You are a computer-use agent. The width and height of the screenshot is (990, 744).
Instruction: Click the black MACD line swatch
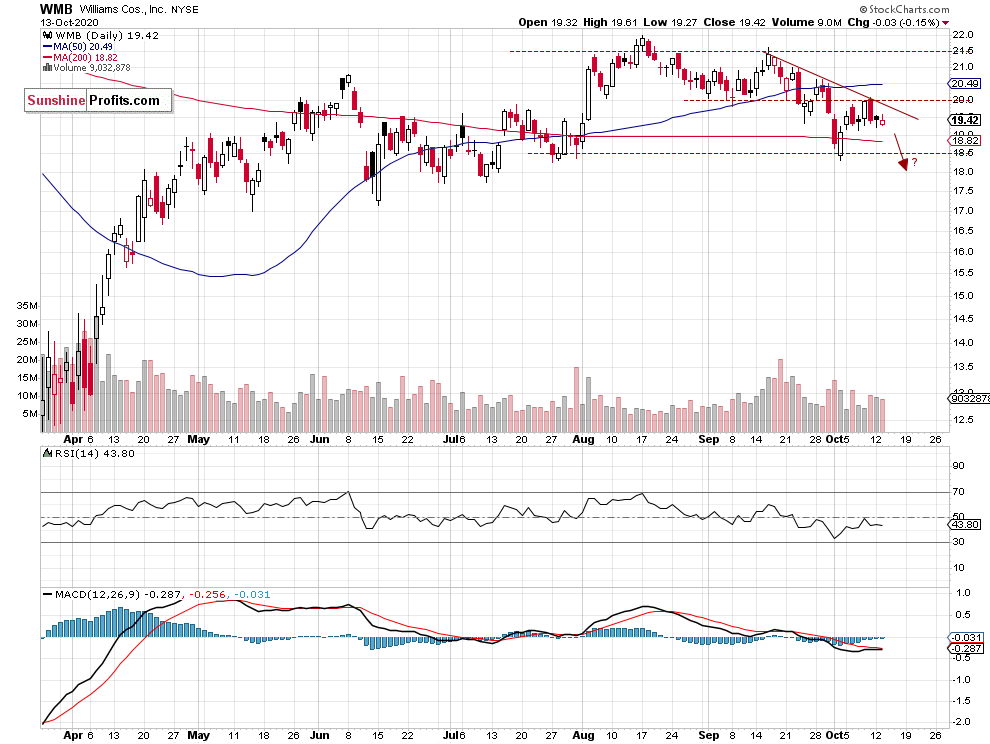[x=47, y=594]
